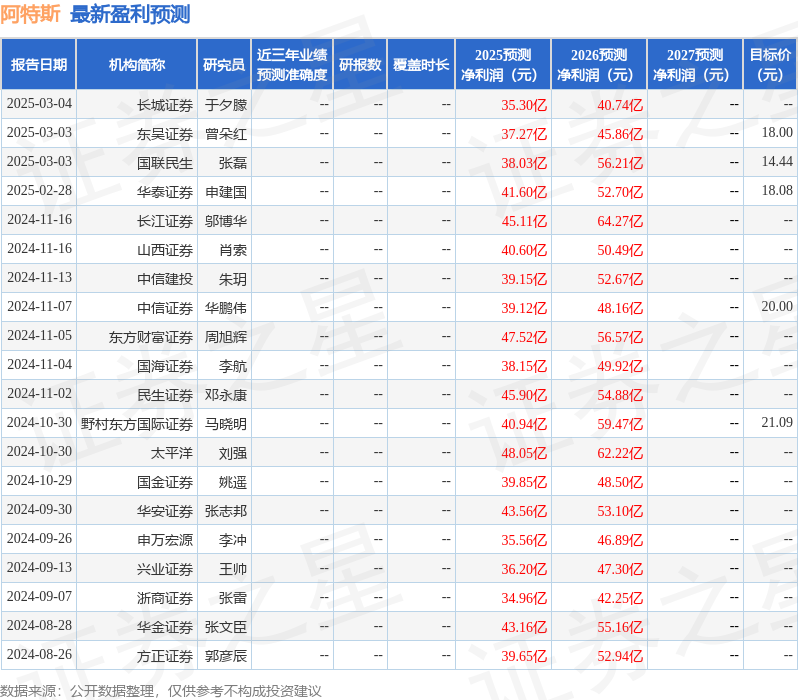The height and width of the screenshot is (700, 798).
Task: Select the 45.90亿 profit value
Action: [524, 396]
